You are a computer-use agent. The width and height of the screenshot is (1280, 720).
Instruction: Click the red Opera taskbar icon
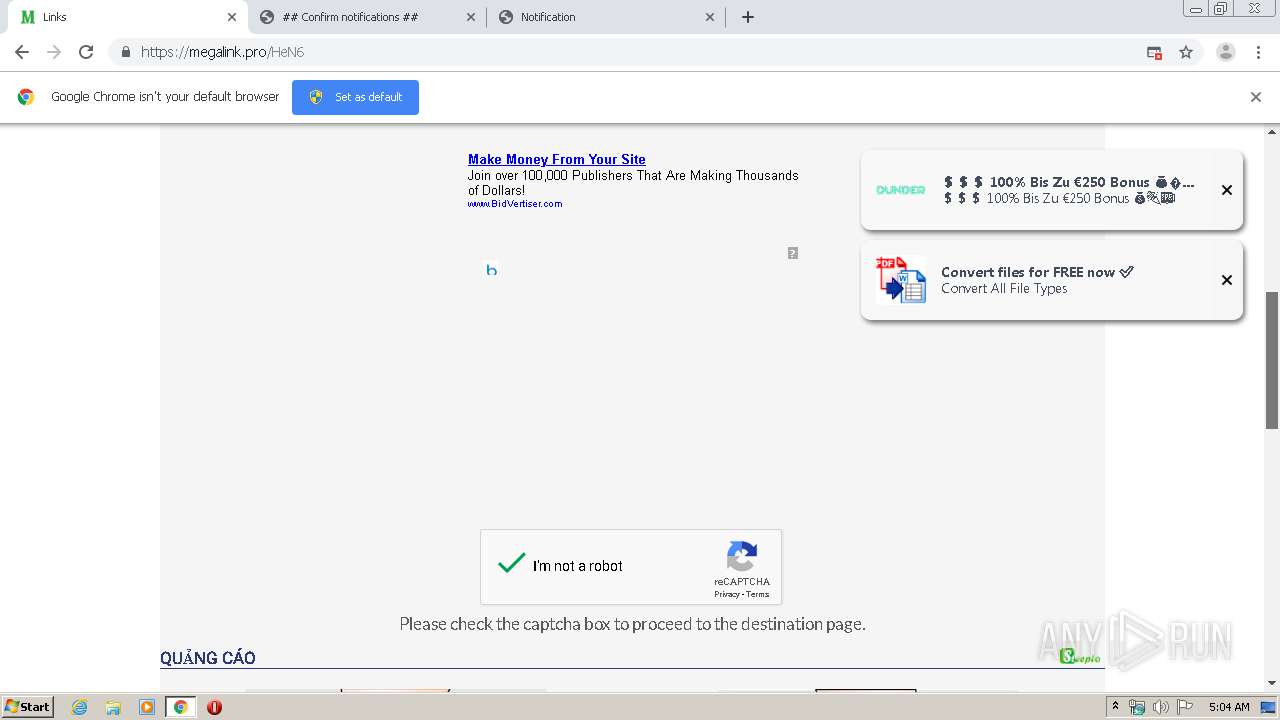(214, 707)
